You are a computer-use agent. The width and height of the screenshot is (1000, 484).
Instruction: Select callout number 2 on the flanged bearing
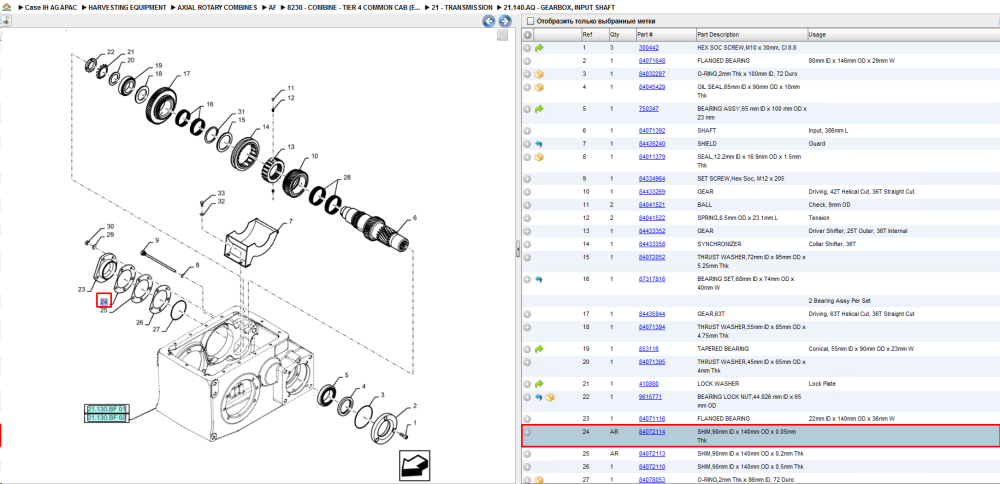tap(415, 406)
